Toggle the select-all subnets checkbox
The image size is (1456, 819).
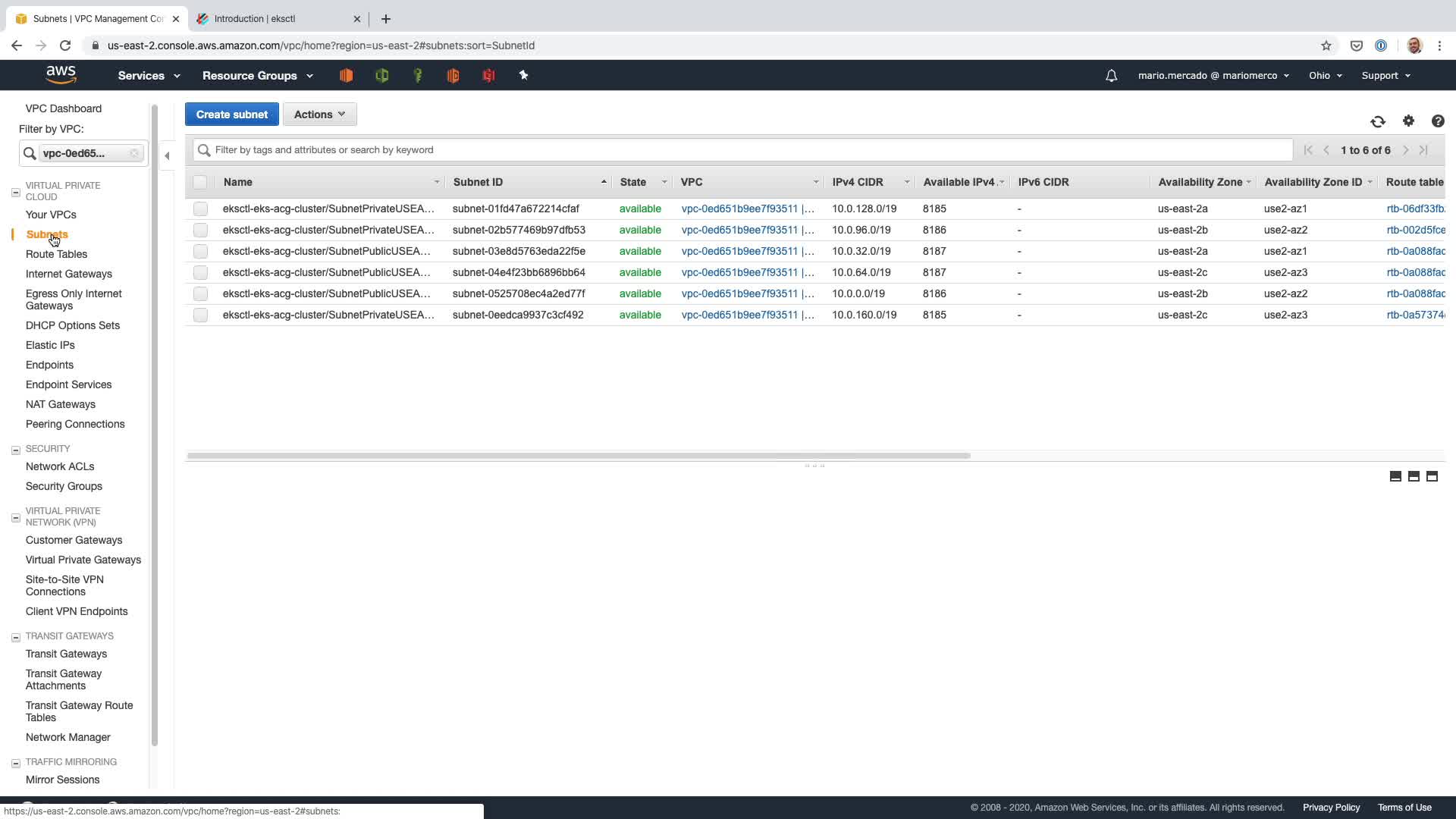pos(200,182)
